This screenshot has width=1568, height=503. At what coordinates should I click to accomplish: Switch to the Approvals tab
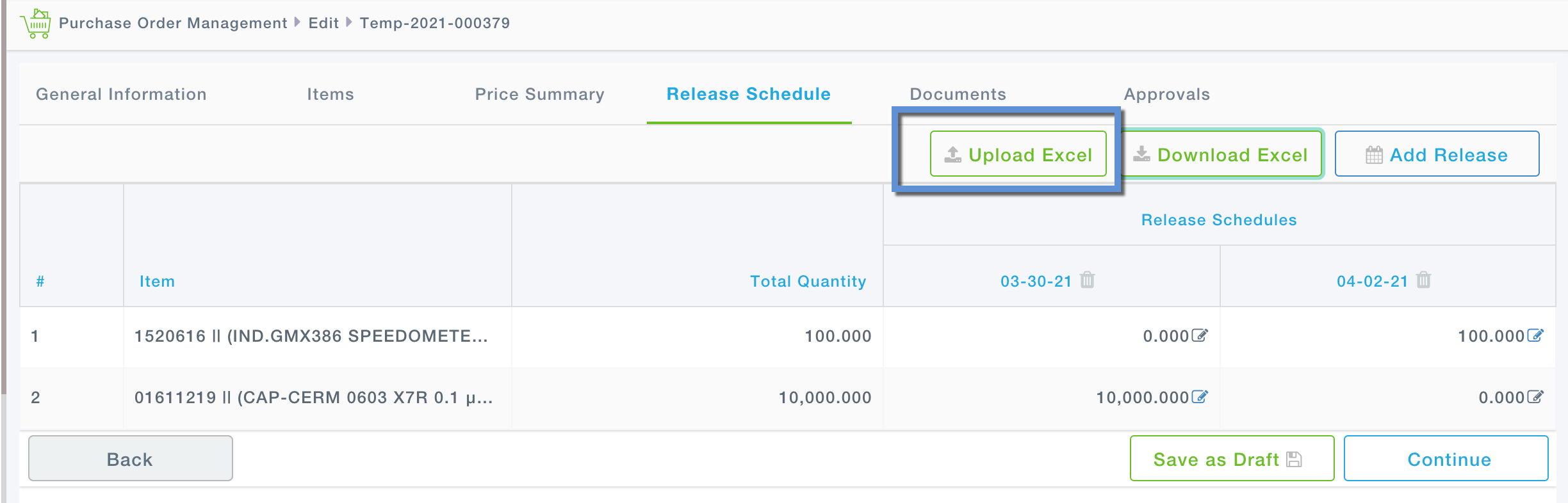pos(1166,94)
